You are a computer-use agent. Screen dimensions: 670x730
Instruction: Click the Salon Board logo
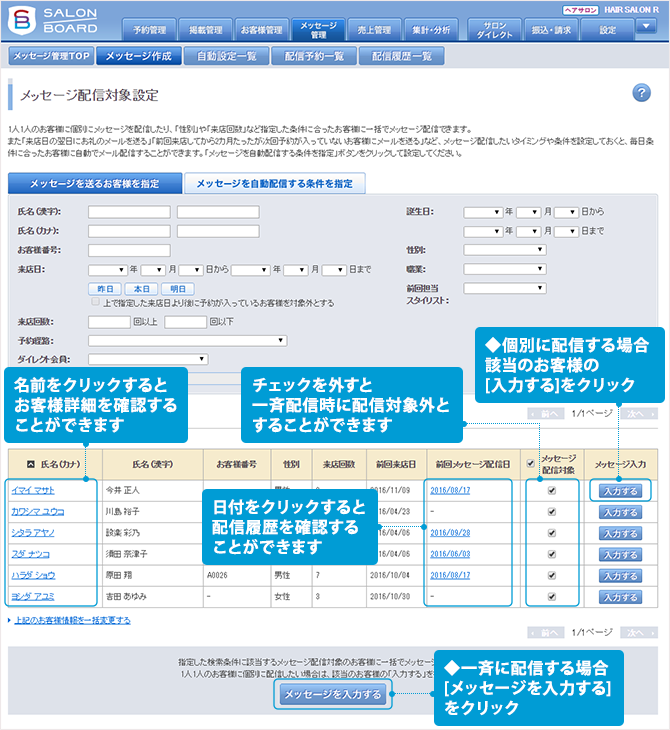62,21
